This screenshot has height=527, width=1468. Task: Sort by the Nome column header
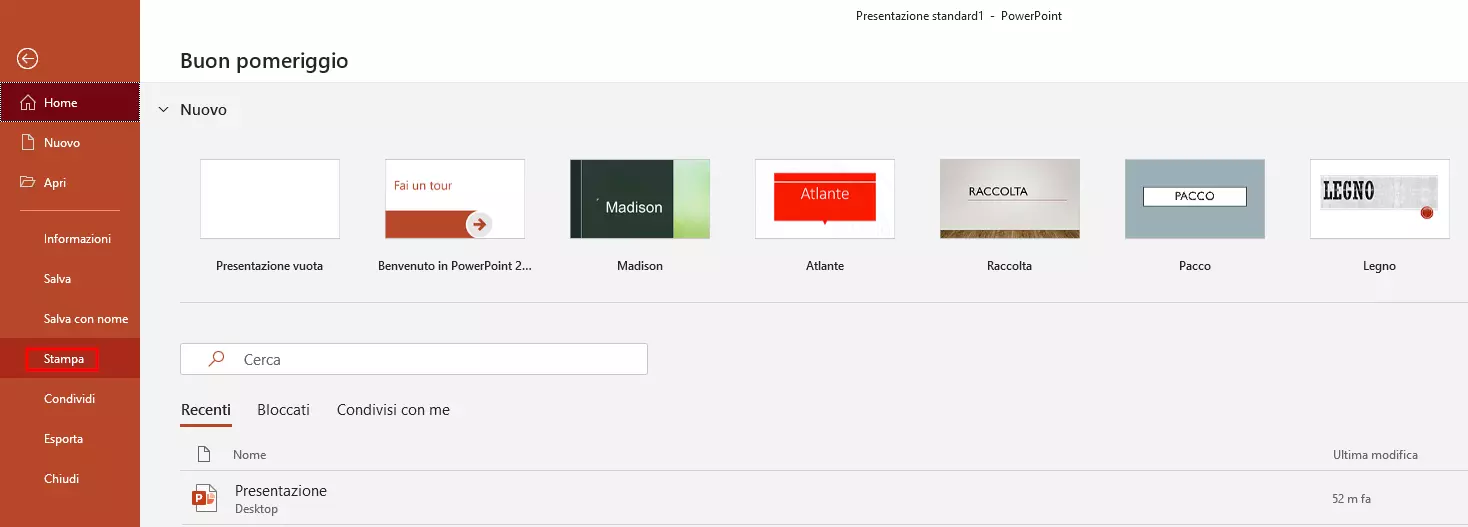250,455
